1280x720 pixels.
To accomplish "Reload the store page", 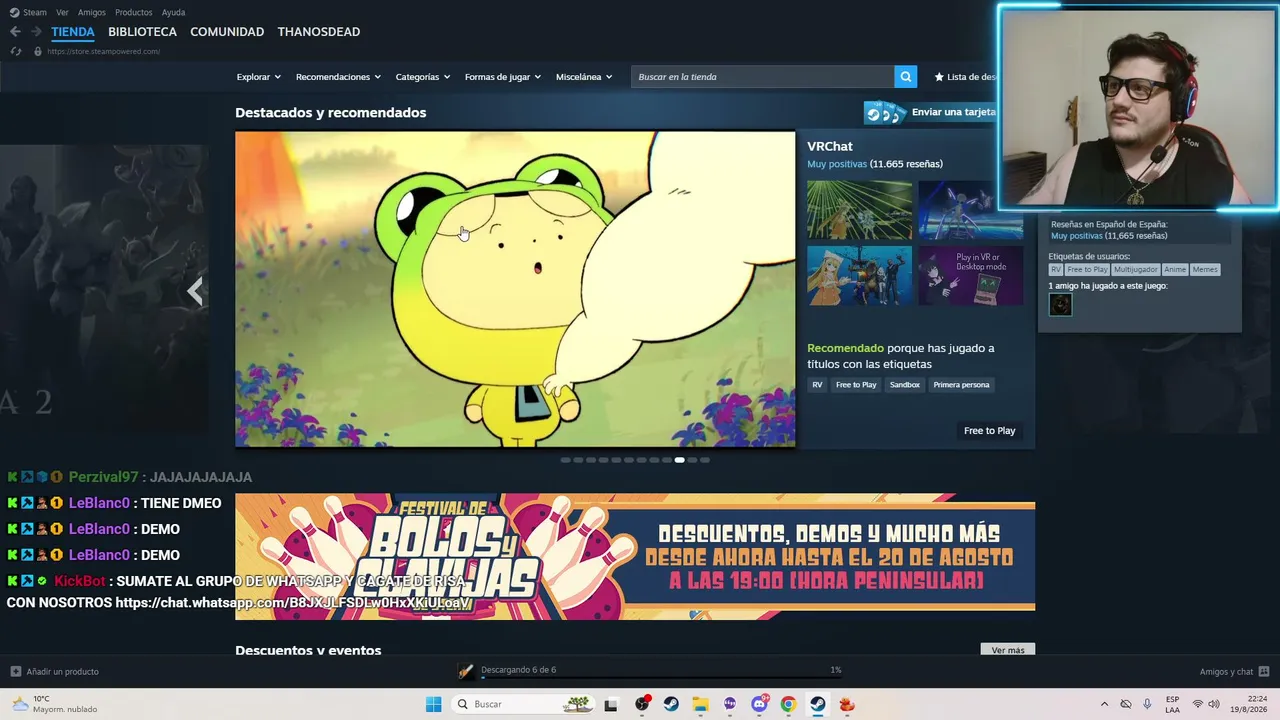I will point(16,51).
